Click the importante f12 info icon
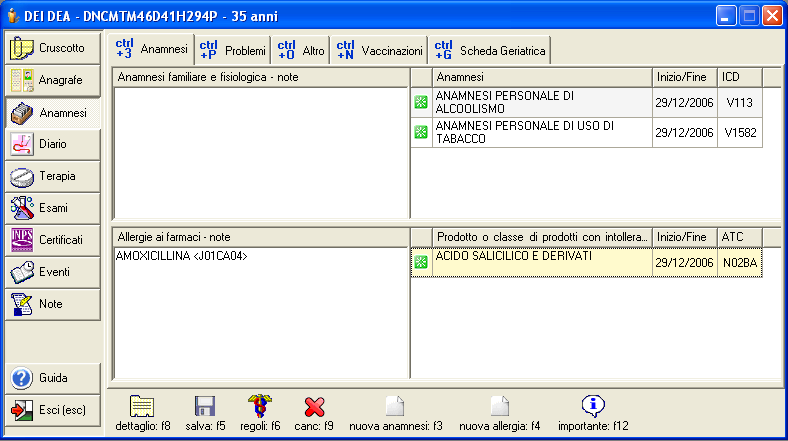The width and height of the screenshot is (788, 441). click(594, 405)
